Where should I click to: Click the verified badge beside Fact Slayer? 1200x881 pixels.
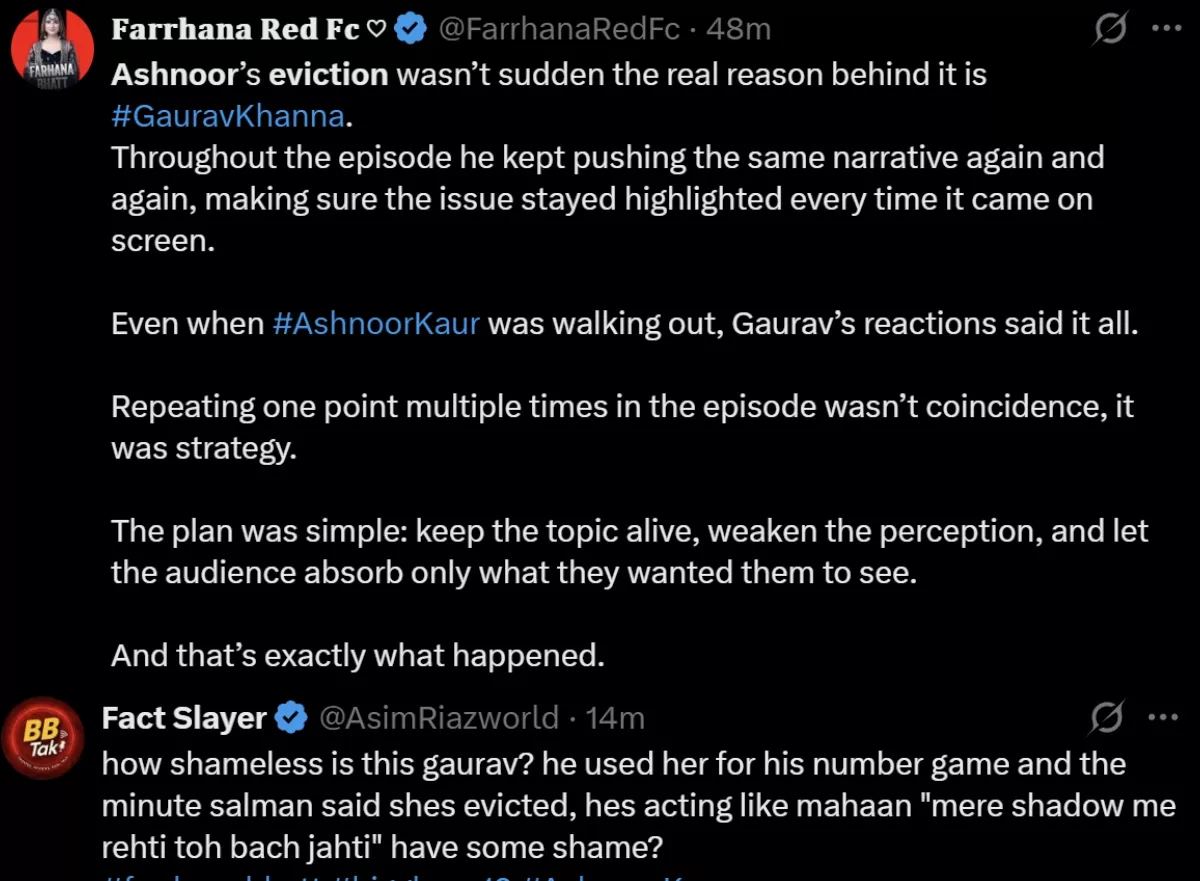(x=291, y=717)
